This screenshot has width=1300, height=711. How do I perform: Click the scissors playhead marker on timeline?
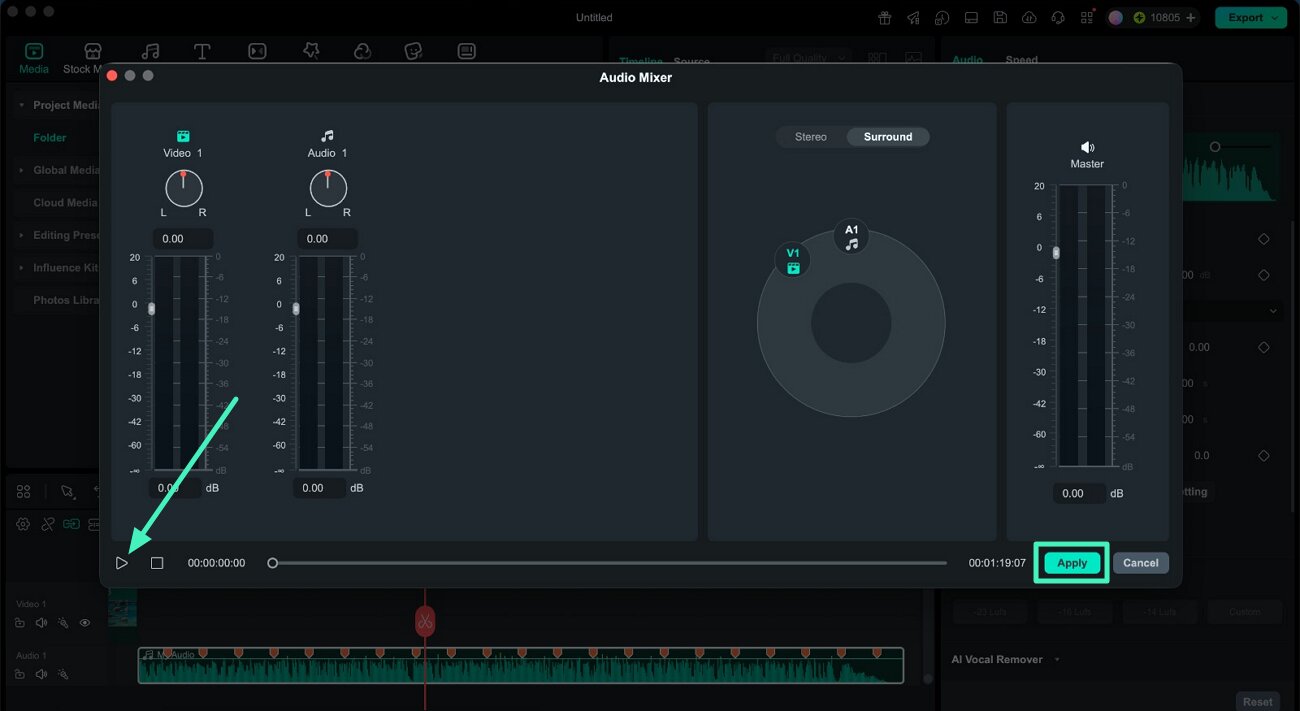[425, 621]
